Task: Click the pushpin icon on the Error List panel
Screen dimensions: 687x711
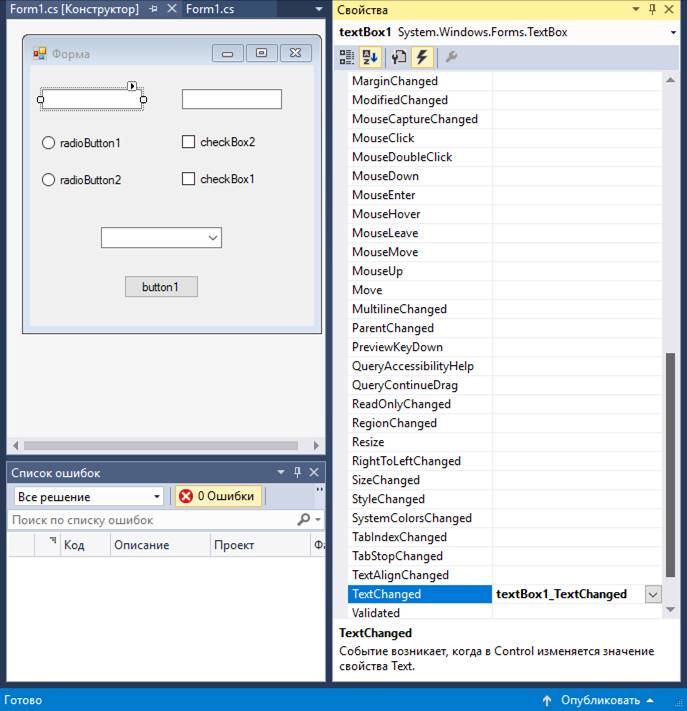Action: 298,472
